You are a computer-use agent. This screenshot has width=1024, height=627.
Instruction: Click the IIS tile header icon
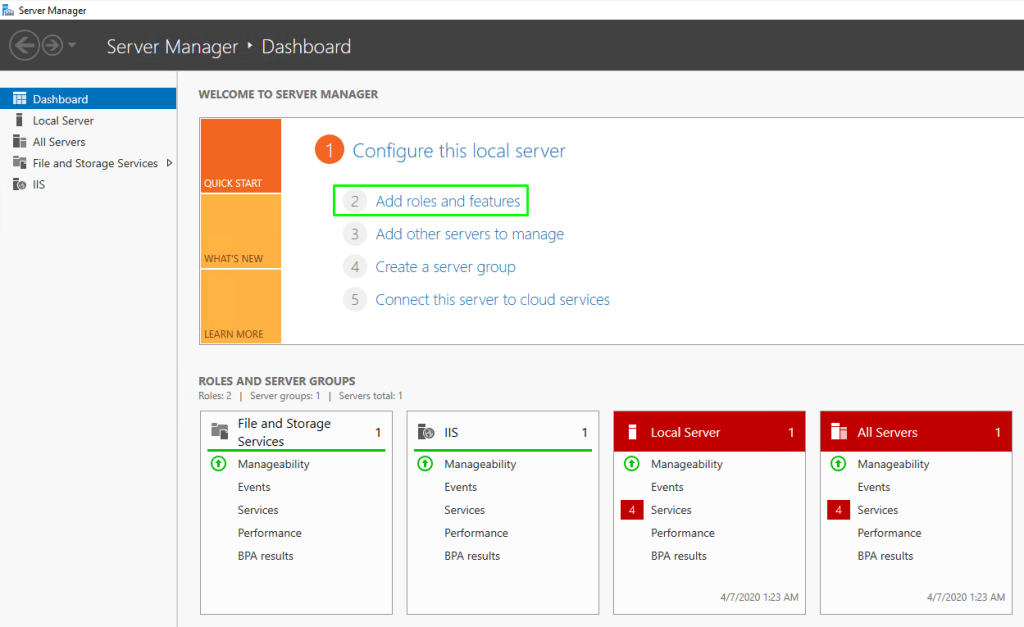426,433
